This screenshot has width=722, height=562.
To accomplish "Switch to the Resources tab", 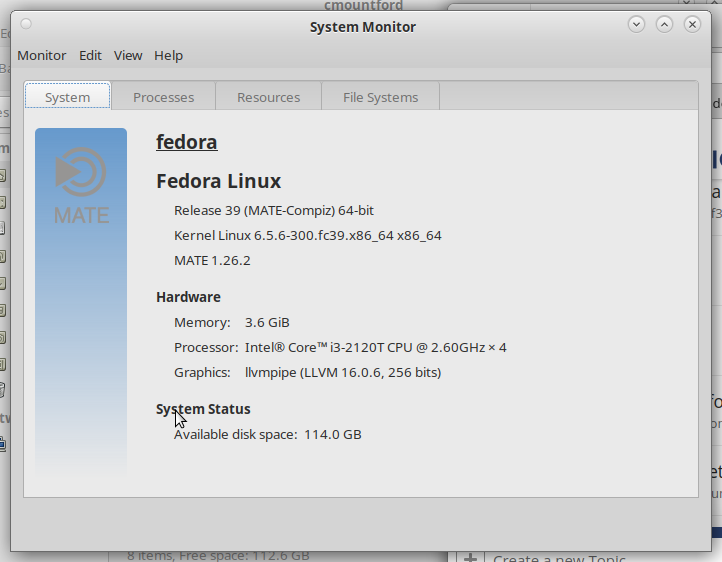I will click(268, 97).
